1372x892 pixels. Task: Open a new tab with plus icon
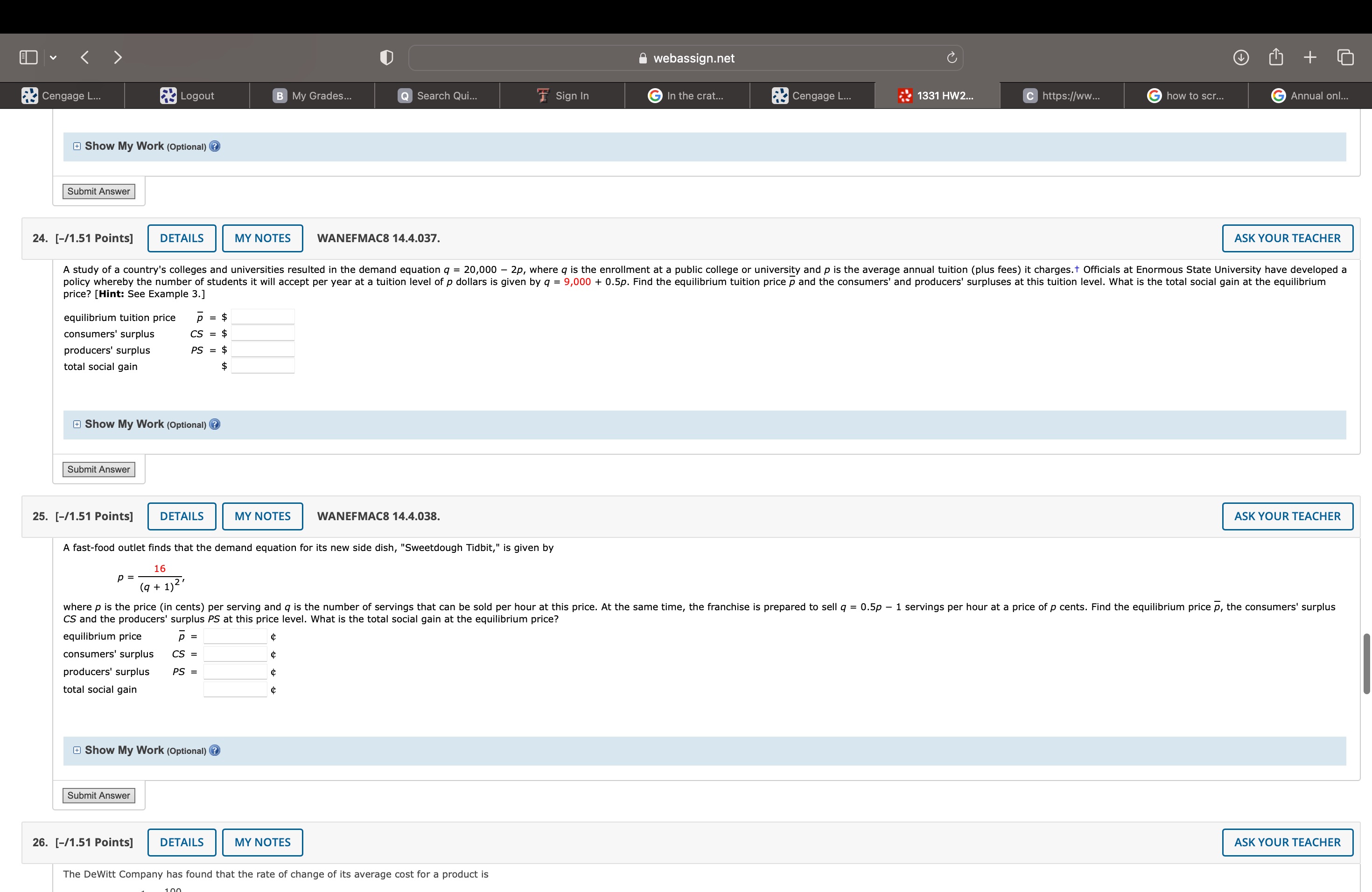pos(1310,58)
